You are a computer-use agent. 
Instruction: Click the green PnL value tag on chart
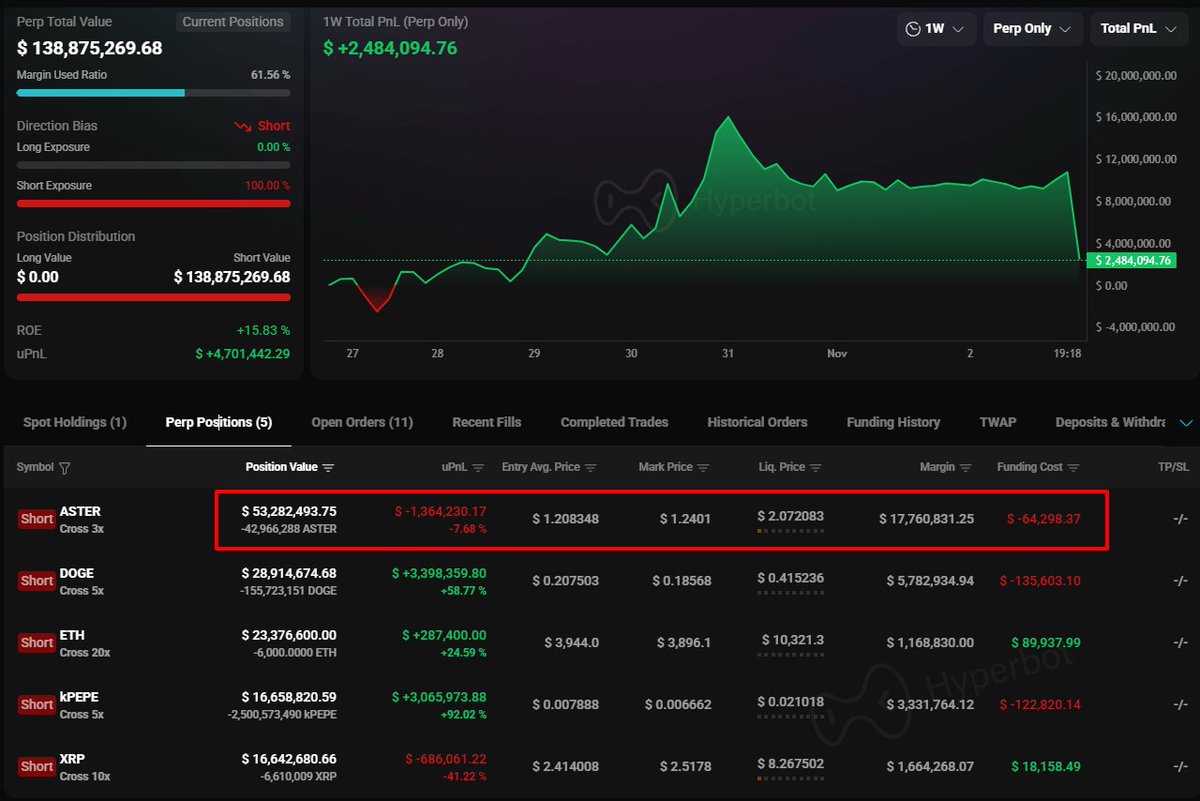coord(1133,261)
